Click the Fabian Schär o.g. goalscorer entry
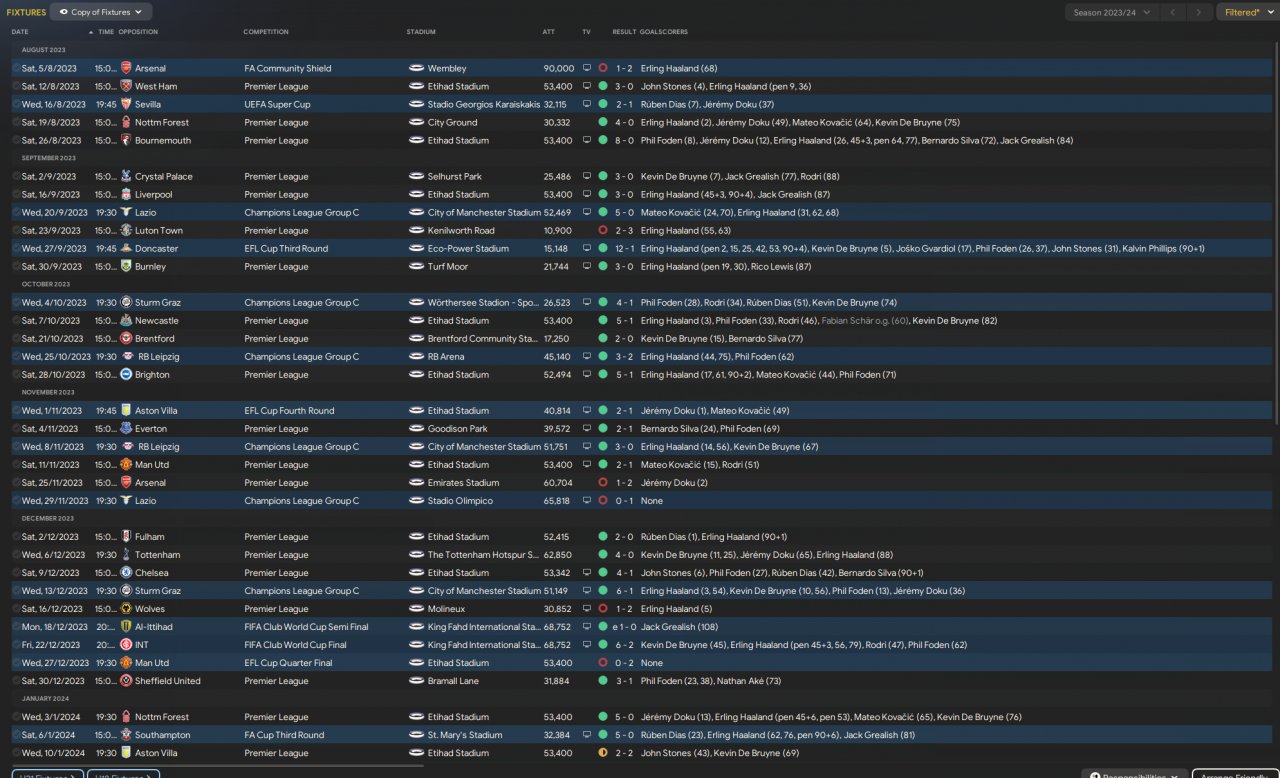 coord(864,320)
